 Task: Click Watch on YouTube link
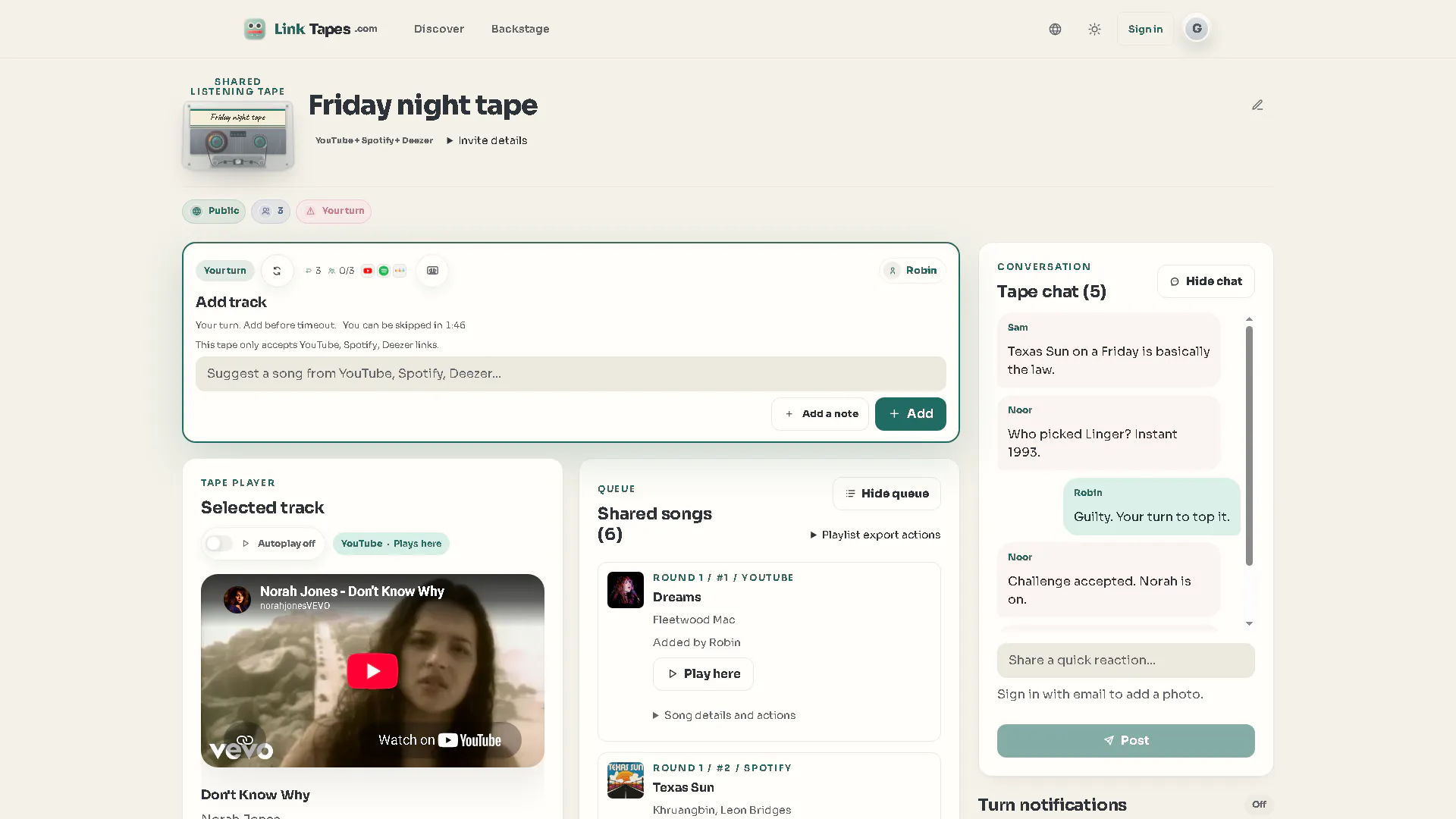tap(440, 740)
